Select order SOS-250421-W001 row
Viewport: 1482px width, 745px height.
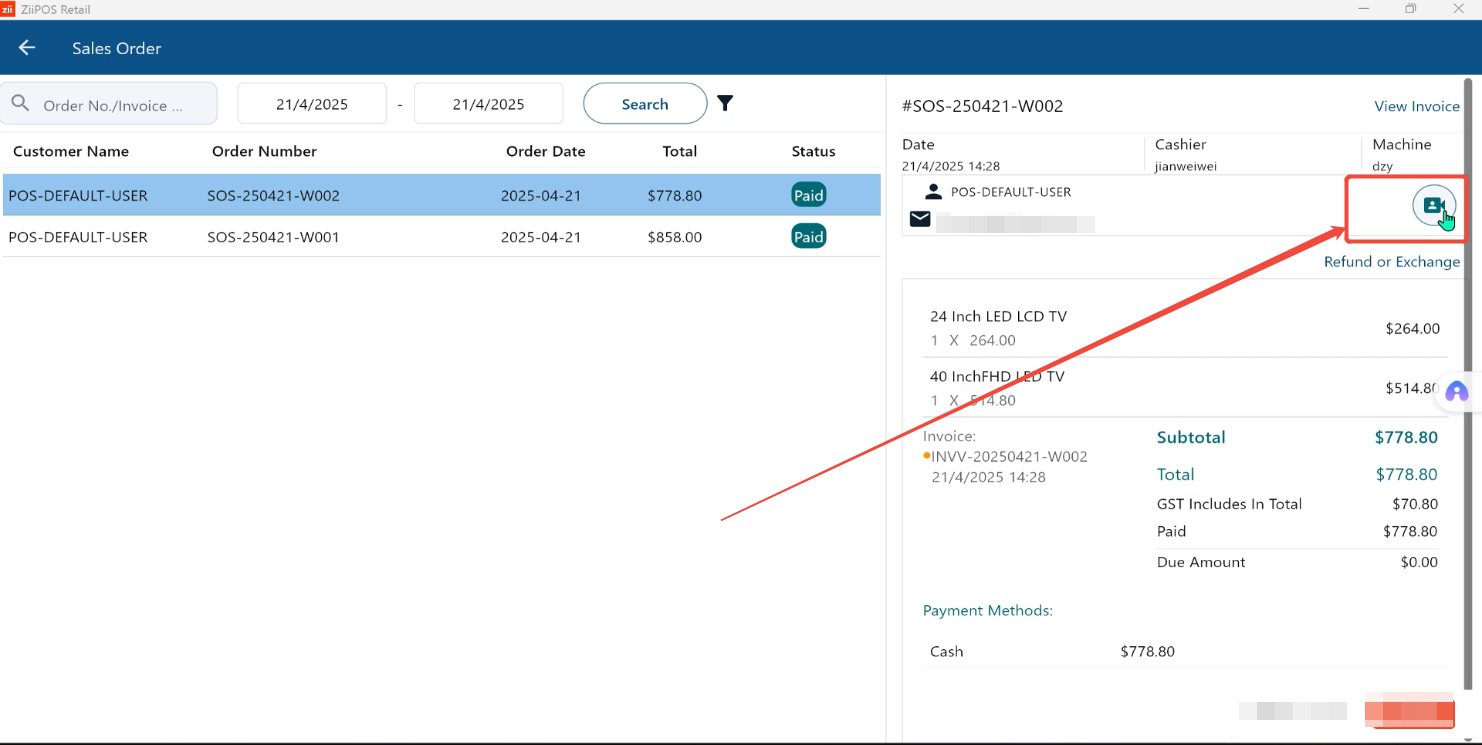pyautogui.click(x=440, y=237)
